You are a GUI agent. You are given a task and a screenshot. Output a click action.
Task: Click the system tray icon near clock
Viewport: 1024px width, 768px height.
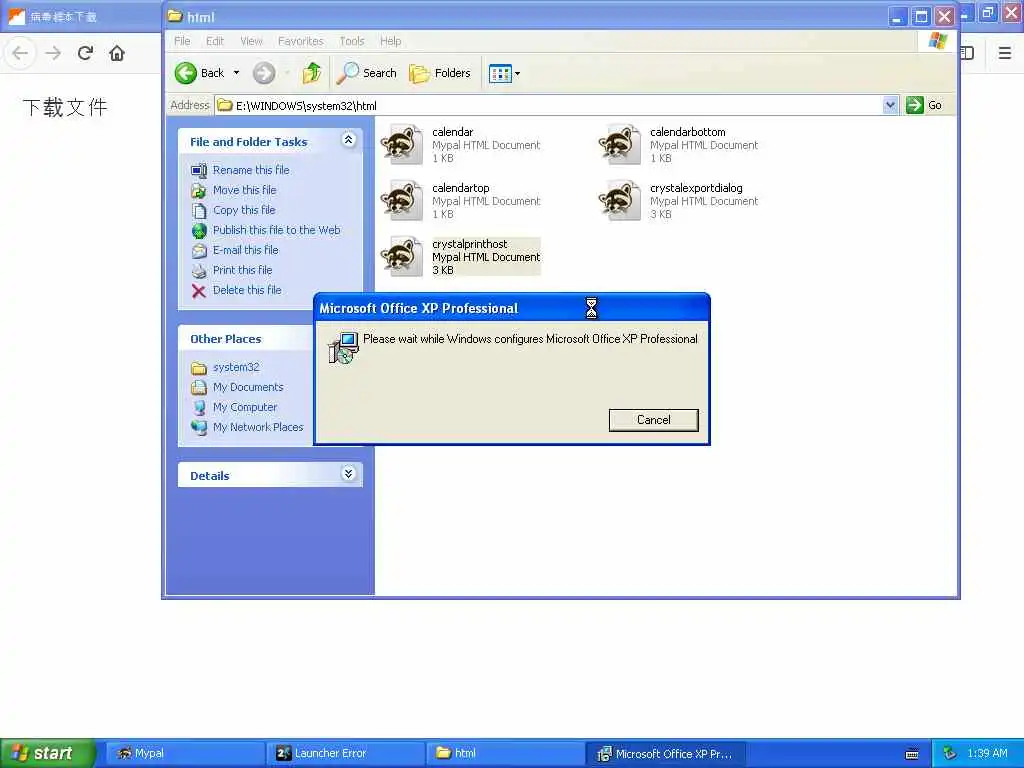[950, 754]
